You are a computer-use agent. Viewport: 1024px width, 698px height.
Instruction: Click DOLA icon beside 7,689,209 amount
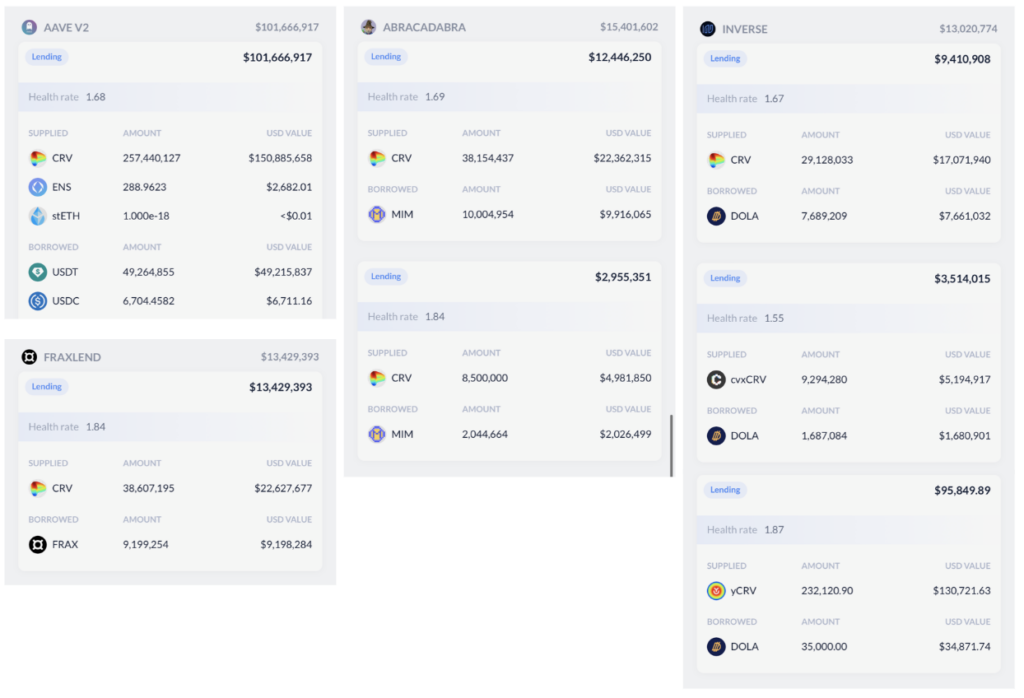(x=716, y=216)
